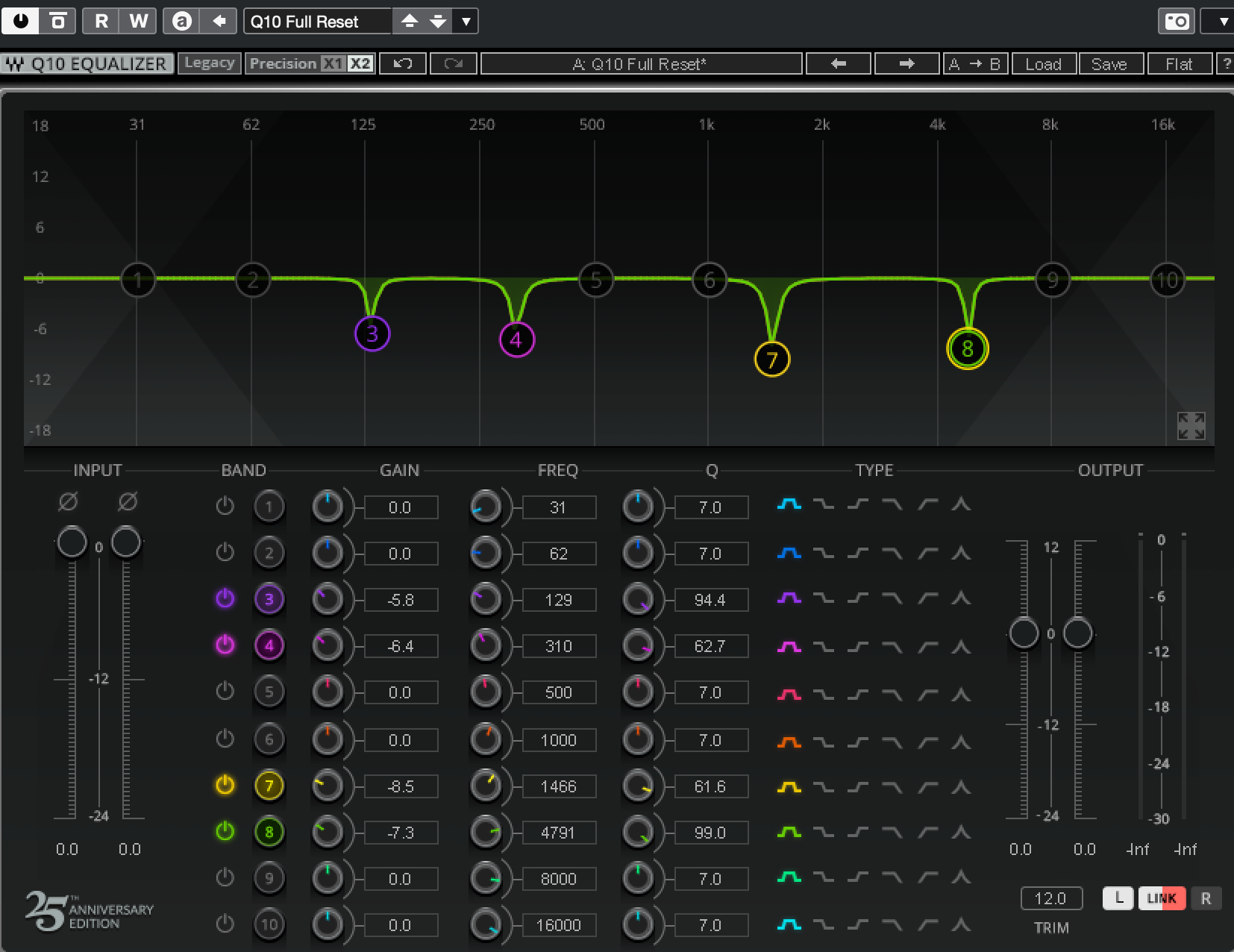Screen dimensions: 1234x952
Task: Click the Legacy skin button
Action: 209,63
